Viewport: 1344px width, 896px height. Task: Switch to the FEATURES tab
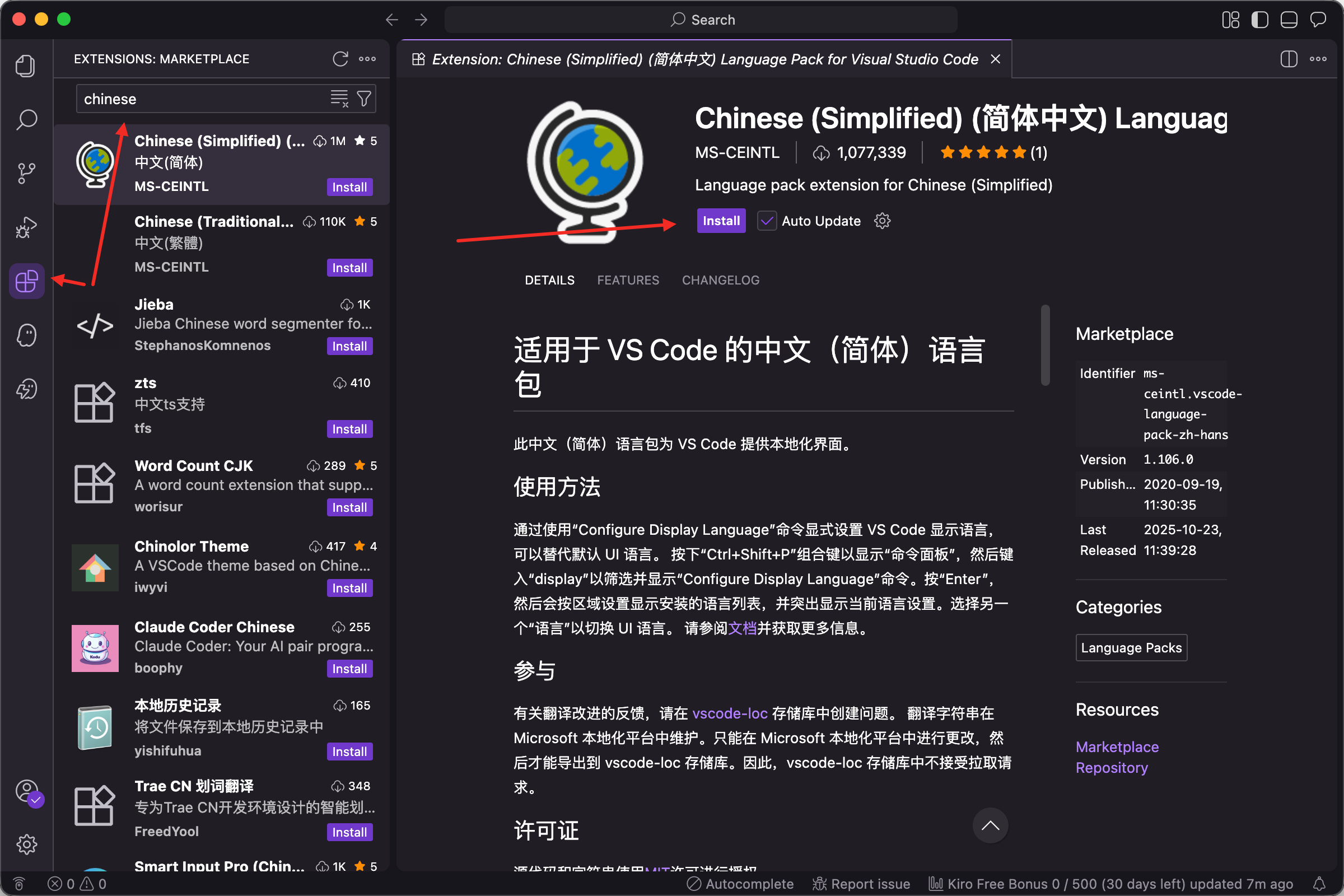627,280
